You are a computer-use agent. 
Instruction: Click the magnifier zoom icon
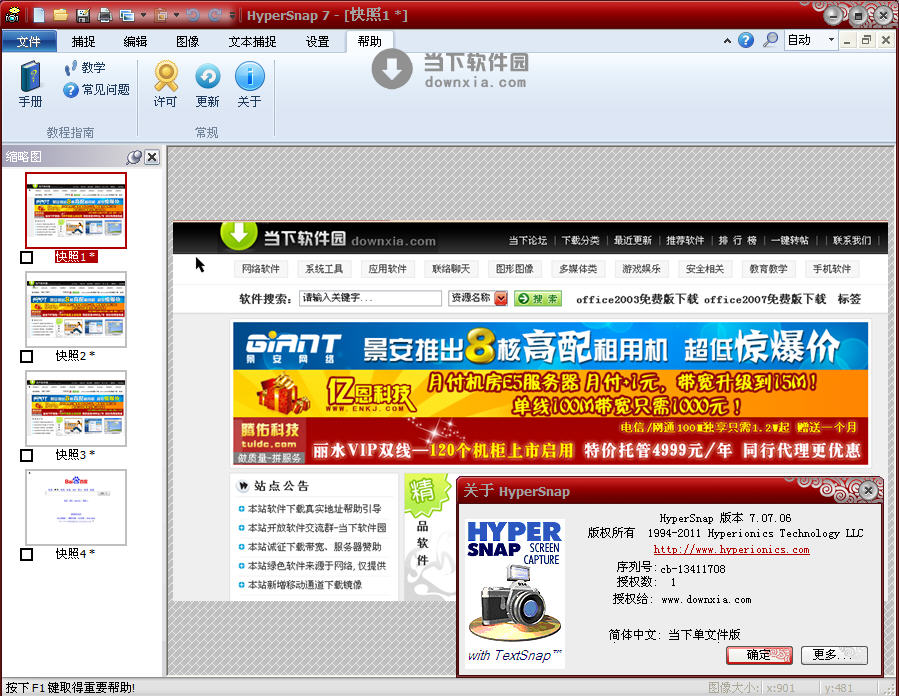pos(770,40)
